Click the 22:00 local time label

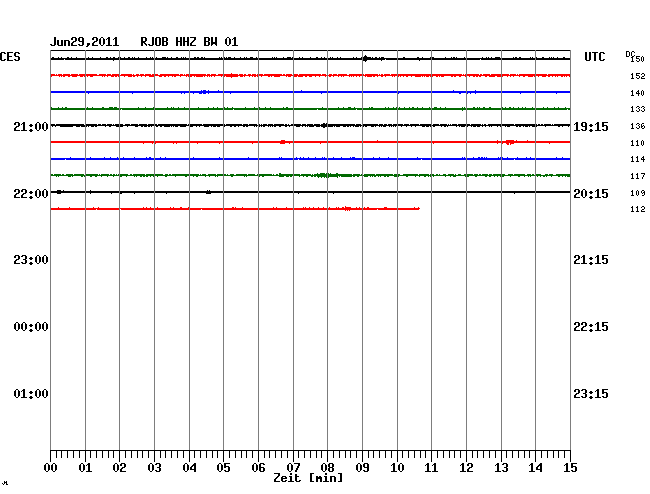pyautogui.click(x=31, y=194)
